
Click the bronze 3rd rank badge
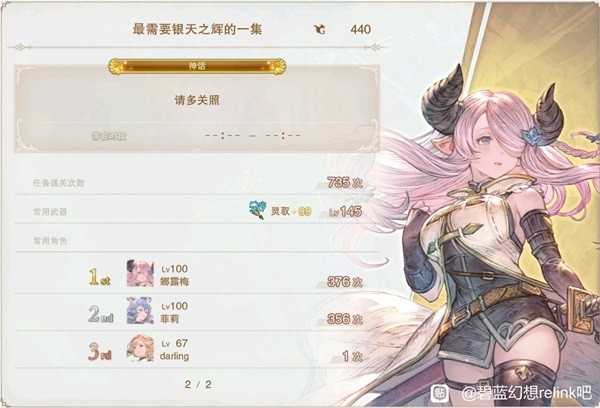coord(100,351)
